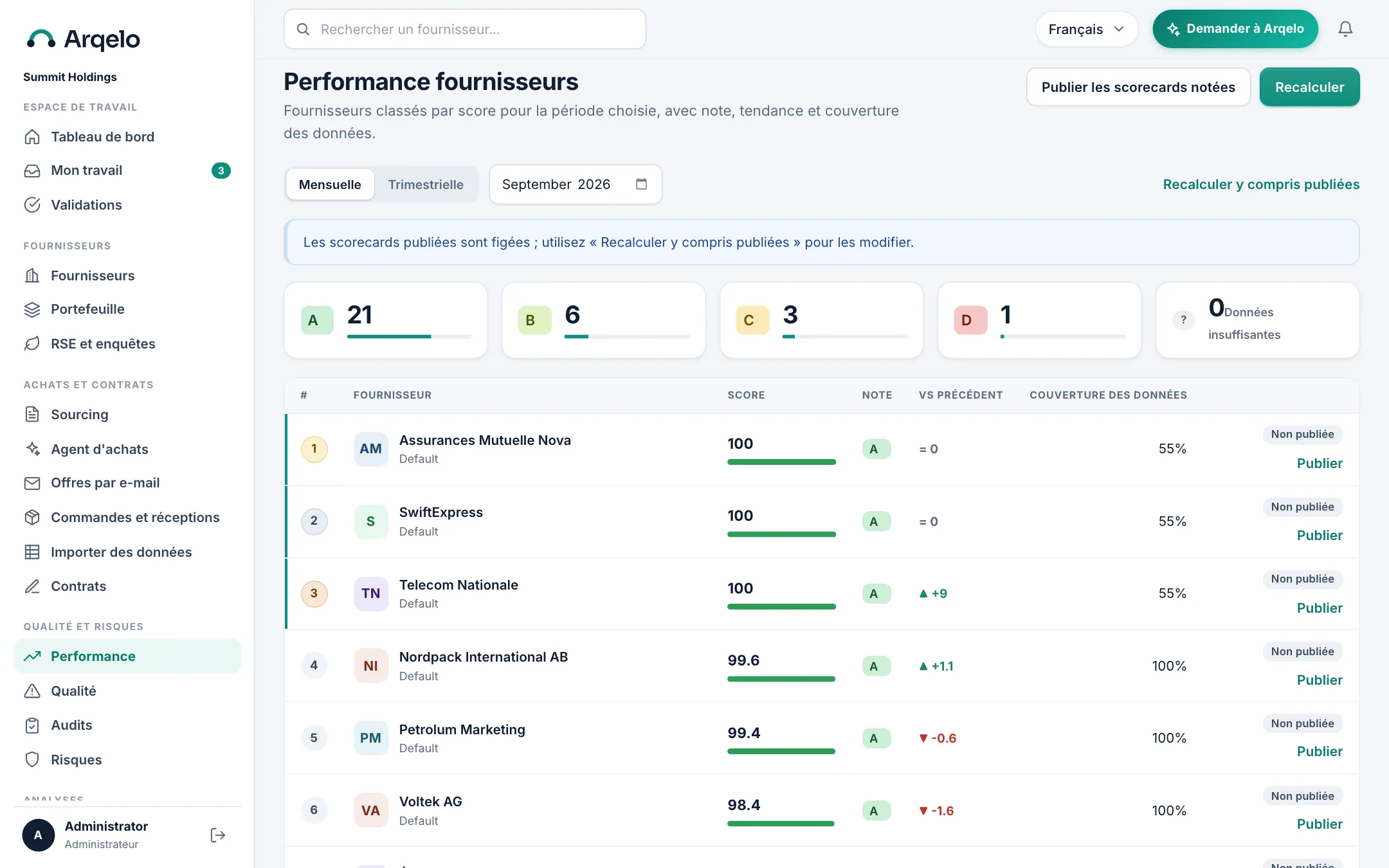The width and height of the screenshot is (1389, 868).
Task: Open the September 2026 period picker
Action: point(575,185)
